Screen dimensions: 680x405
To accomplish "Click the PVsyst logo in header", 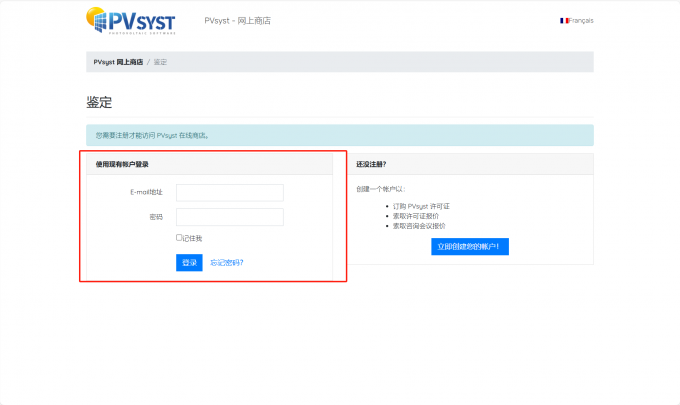I will [x=131, y=20].
